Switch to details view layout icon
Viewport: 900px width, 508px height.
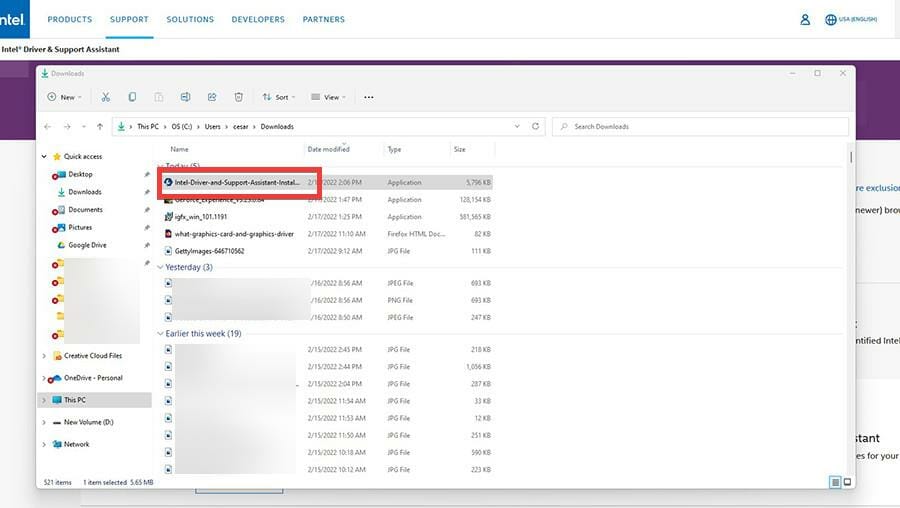[x=835, y=482]
